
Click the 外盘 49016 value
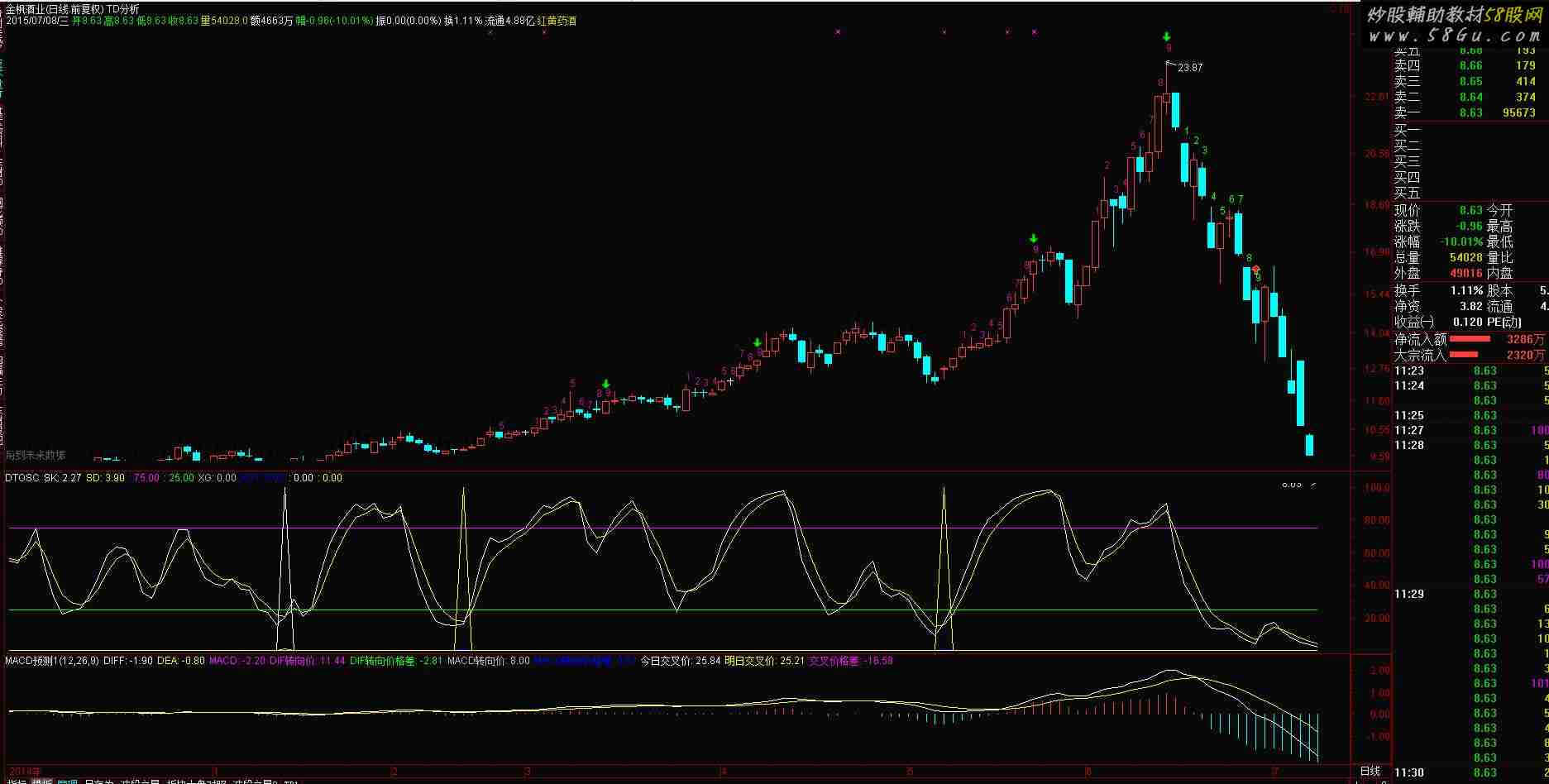point(1465,273)
